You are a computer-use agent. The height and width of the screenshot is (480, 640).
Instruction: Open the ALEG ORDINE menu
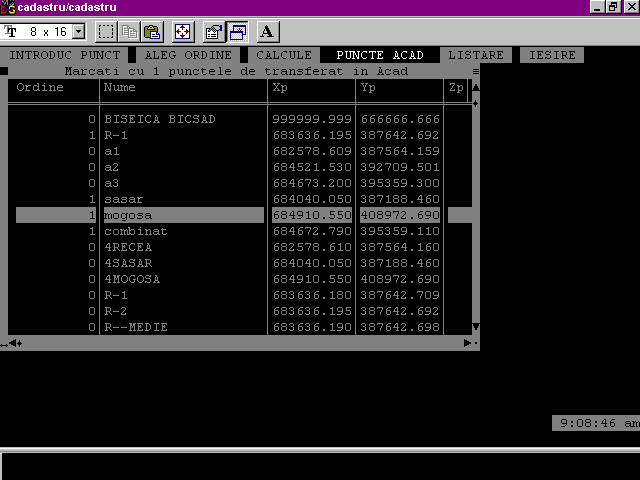point(188,55)
